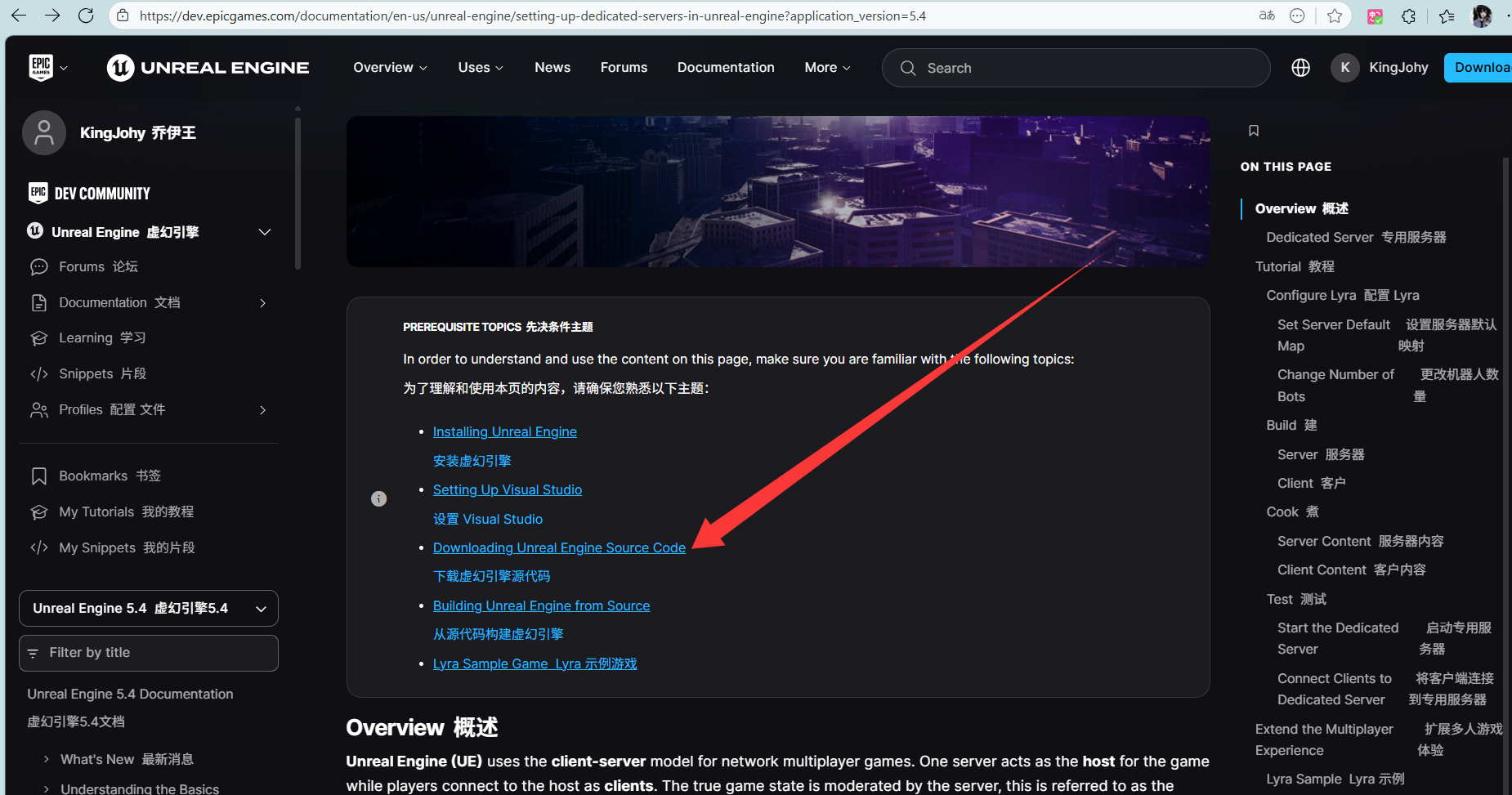Screen dimensions: 1512x795
Task: Open browser favorites list icon
Action: 1447,16
